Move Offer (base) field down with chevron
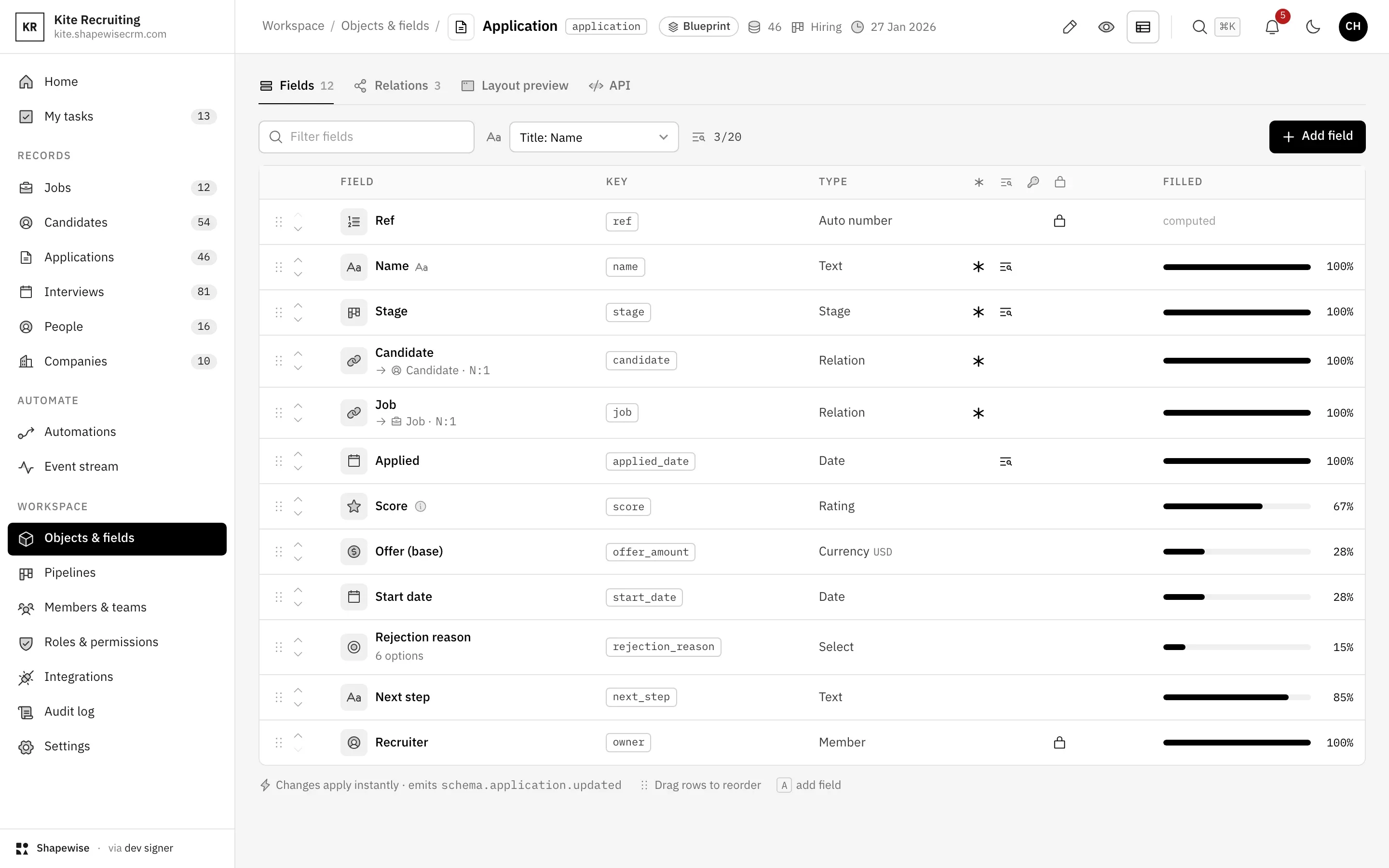The height and width of the screenshot is (868, 1389). (298, 558)
